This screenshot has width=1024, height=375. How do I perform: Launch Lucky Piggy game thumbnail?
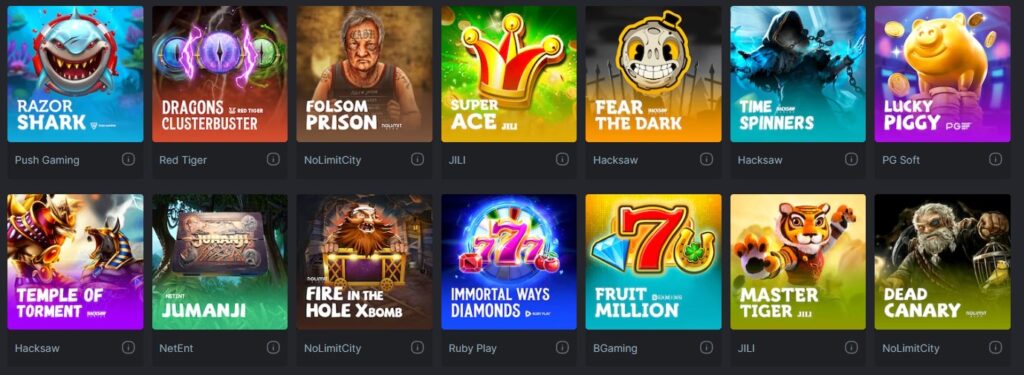(942, 74)
